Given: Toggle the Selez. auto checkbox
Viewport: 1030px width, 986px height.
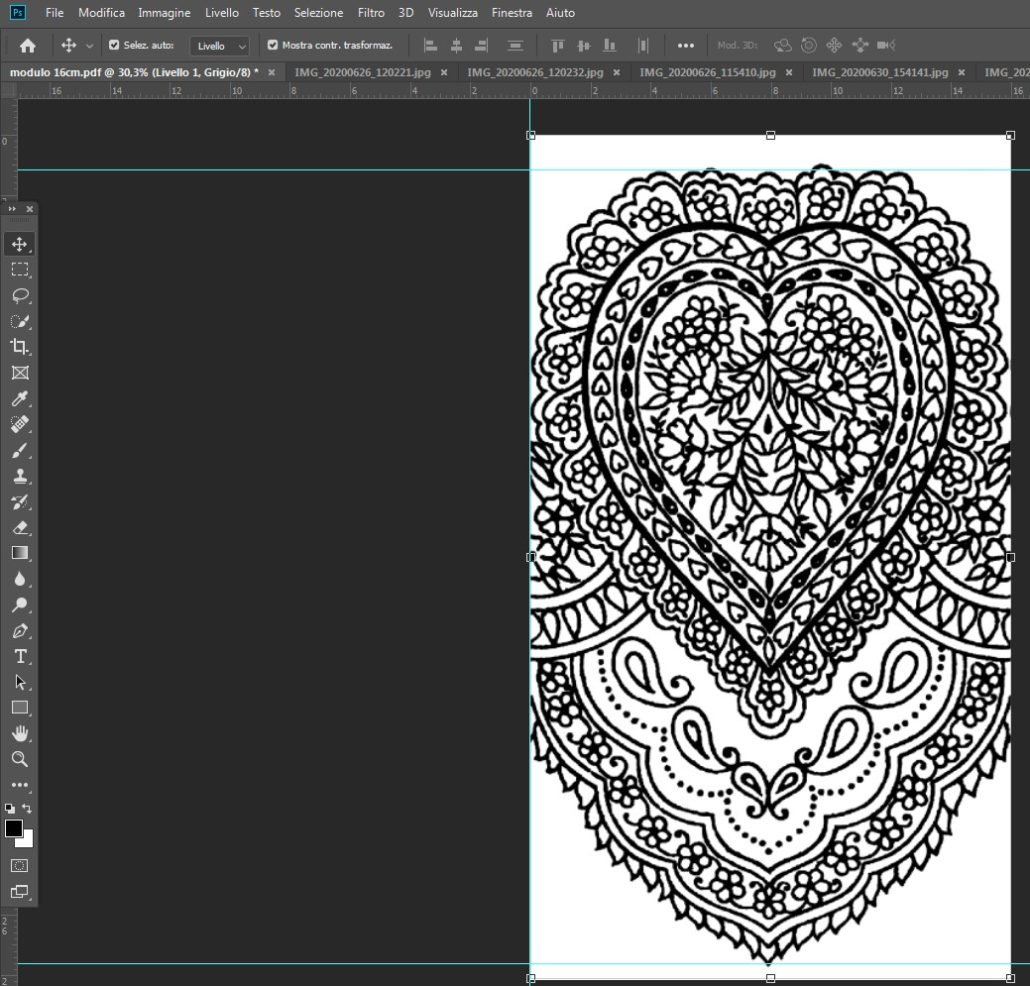Looking at the screenshot, I should point(114,45).
